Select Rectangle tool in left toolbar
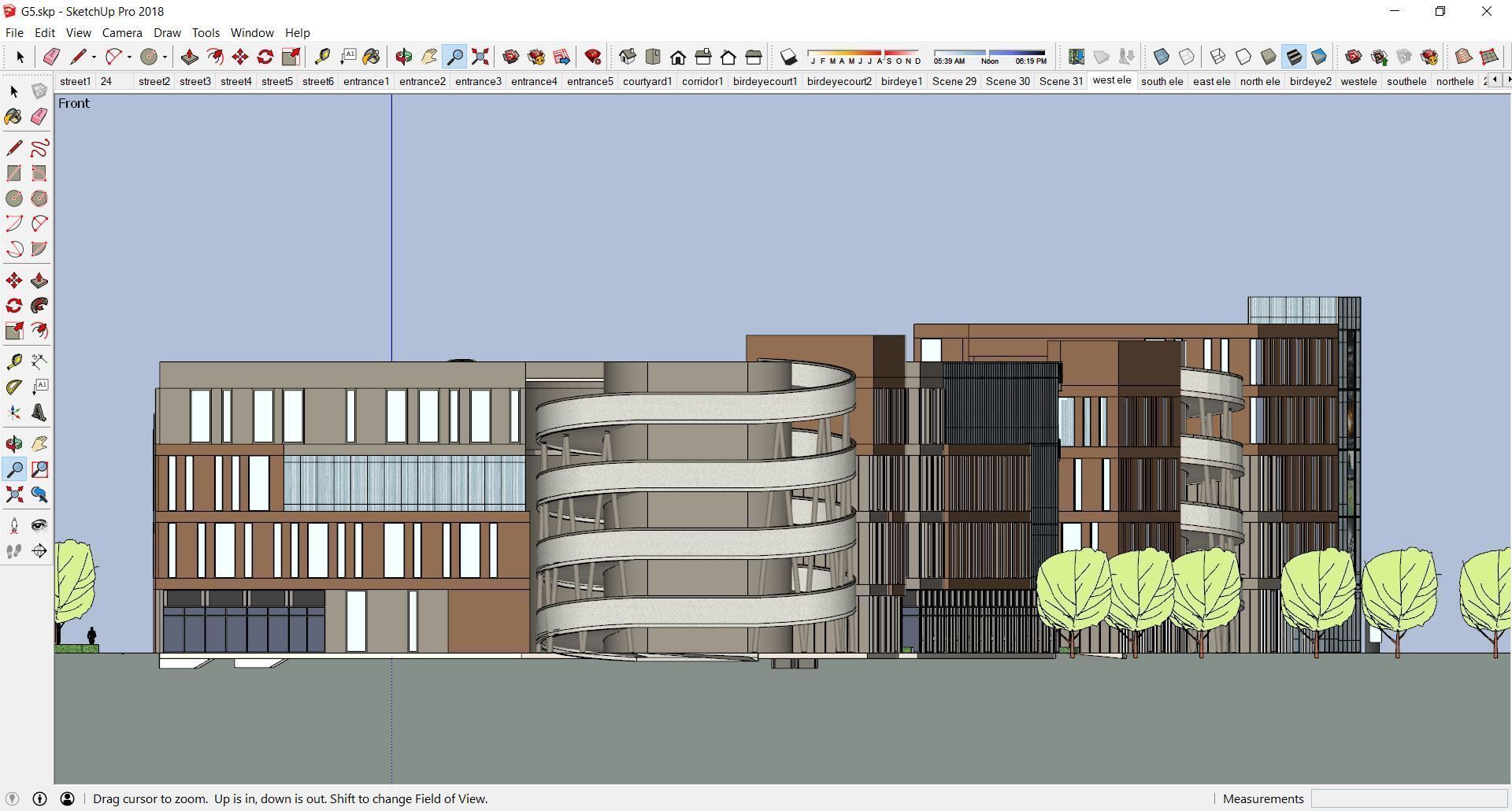 (x=14, y=173)
